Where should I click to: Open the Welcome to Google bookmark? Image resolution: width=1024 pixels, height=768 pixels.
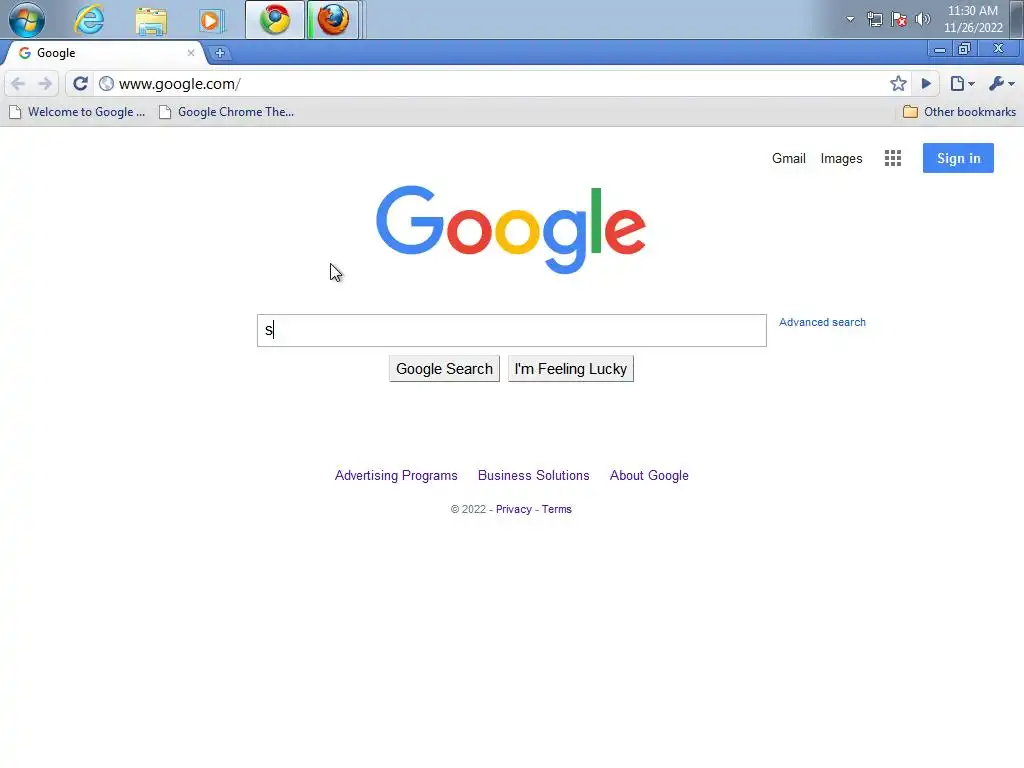pos(77,112)
